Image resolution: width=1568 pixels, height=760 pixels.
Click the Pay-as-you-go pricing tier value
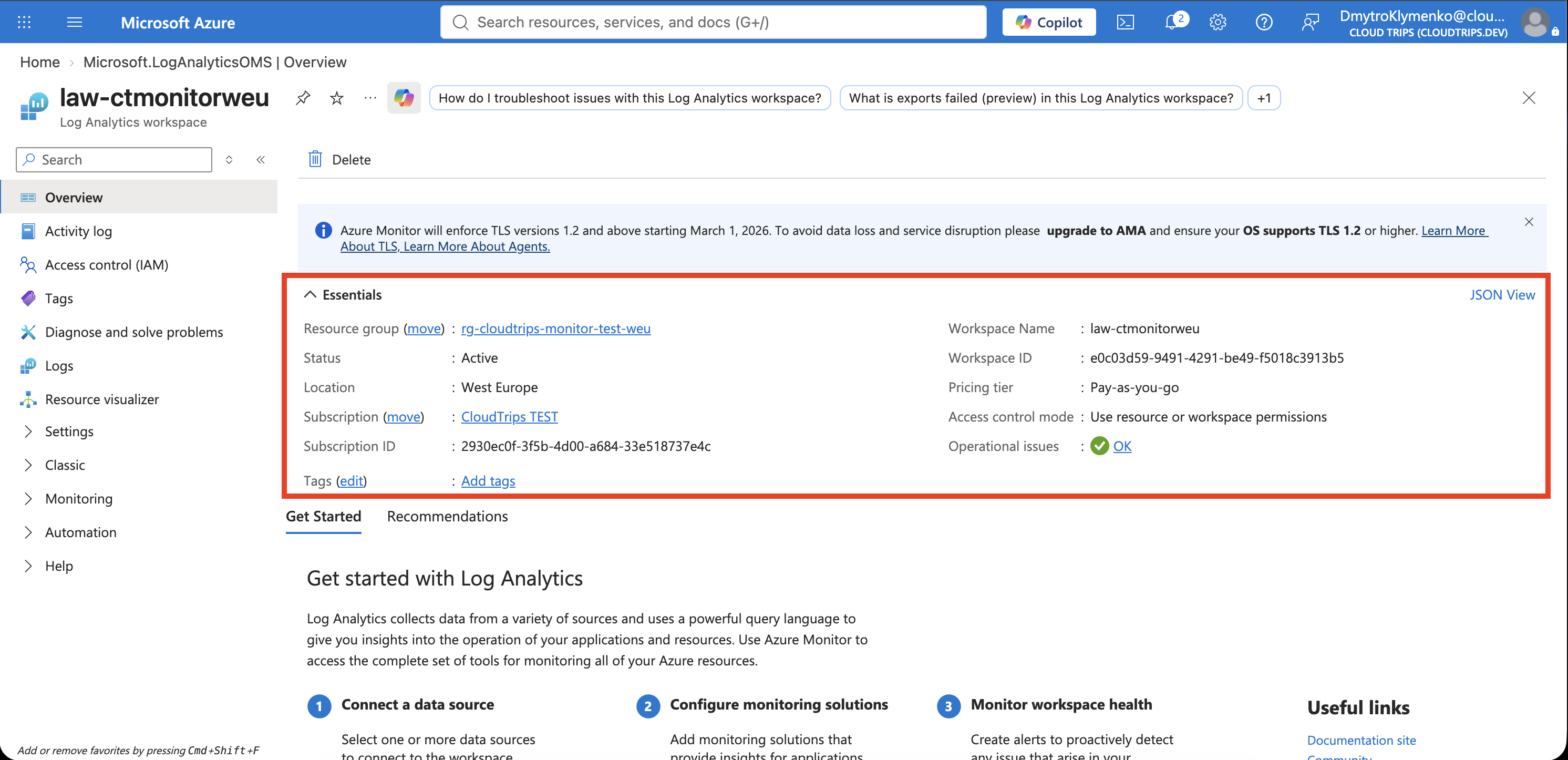pyautogui.click(x=1134, y=387)
